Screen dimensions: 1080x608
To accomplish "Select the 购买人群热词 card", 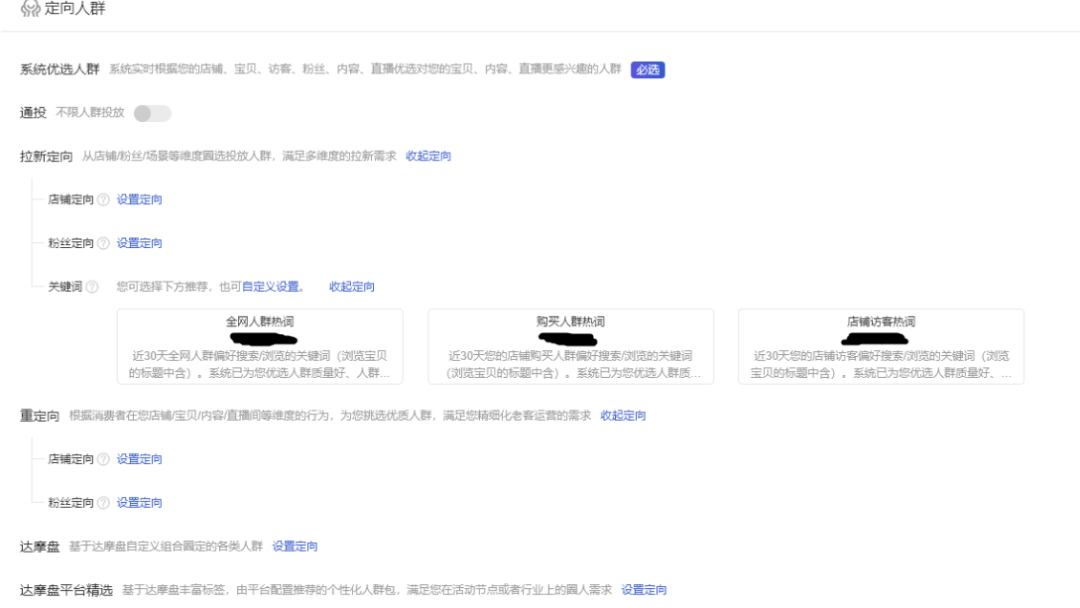I will click(x=570, y=347).
